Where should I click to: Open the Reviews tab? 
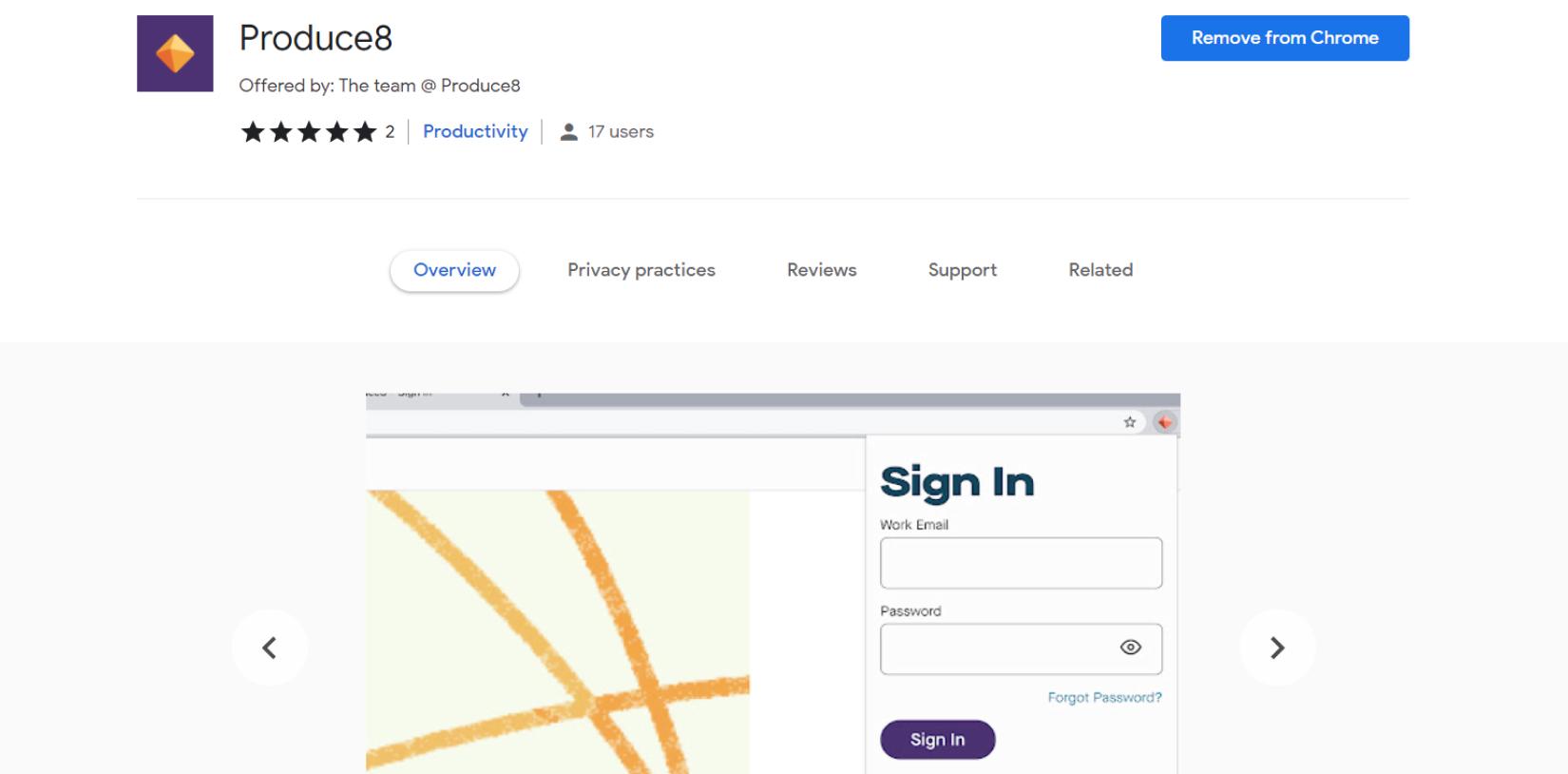pyautogui.click(x=822, y=270)
